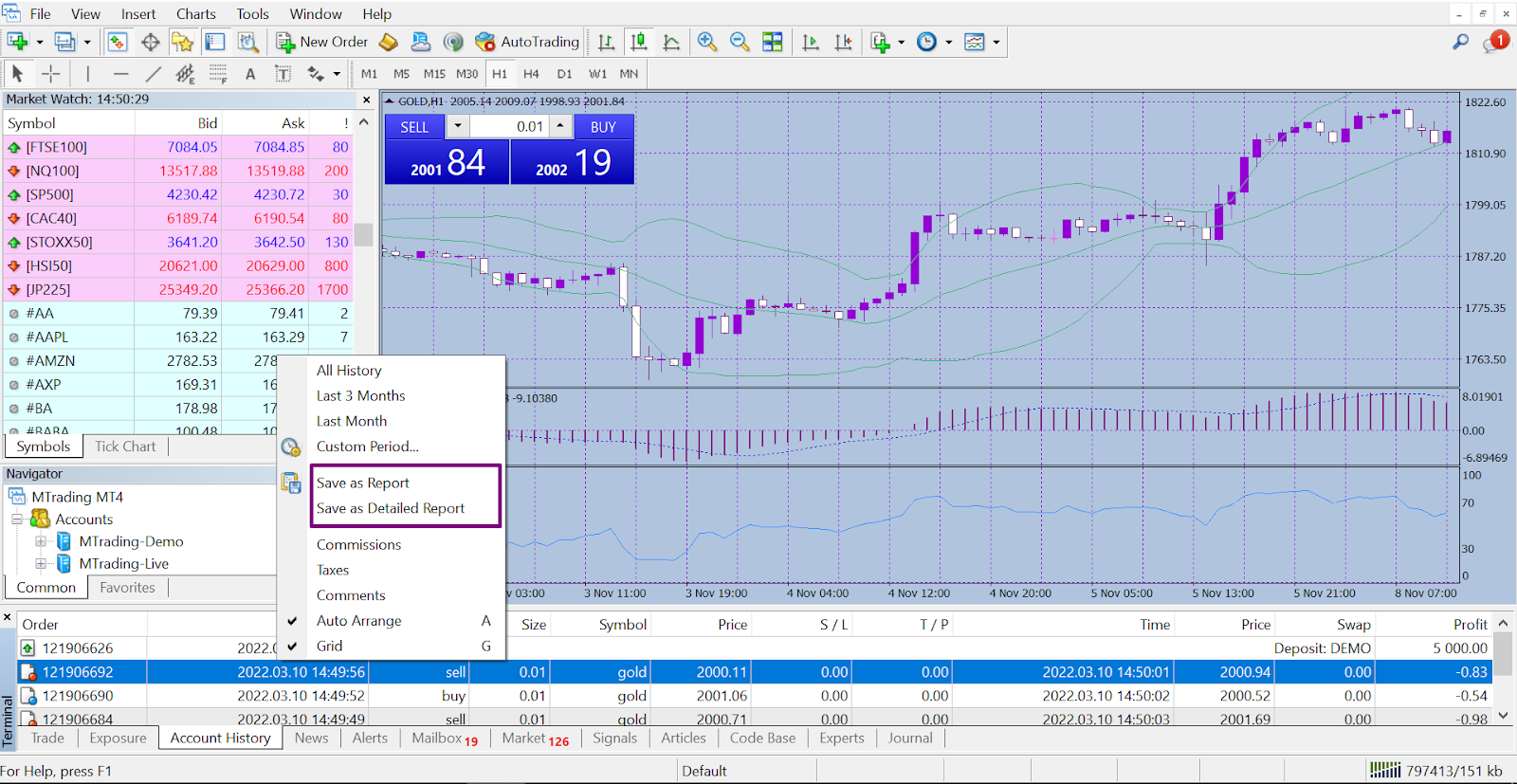Toggle the M1 timeframe button
This screenshot has height=784, width=1517.
coord(369,73)
